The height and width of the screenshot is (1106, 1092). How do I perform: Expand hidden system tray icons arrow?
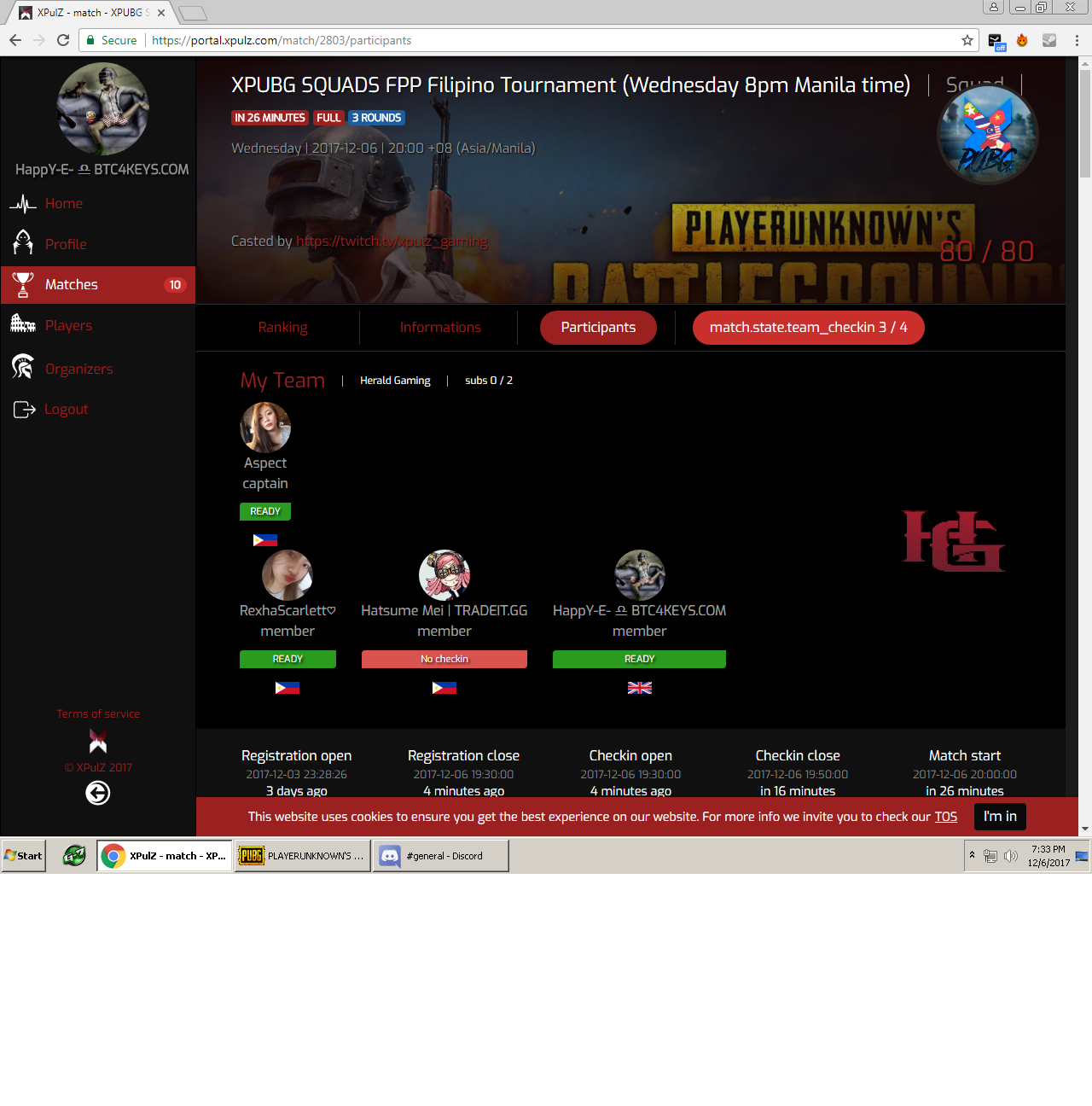click(x=972, y=854)
